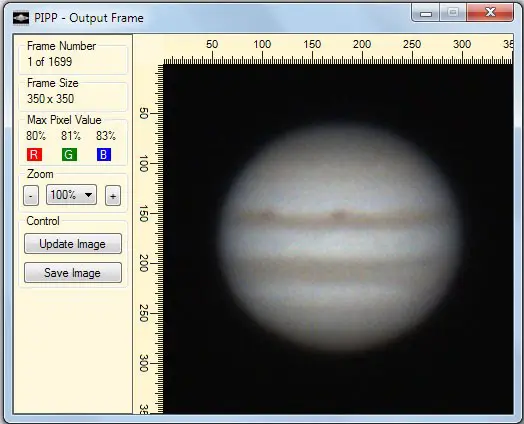Toggle the green G channel swatch
Image resolution: width=524 pixels, height=424 pixels.
(x=69, y=155)
